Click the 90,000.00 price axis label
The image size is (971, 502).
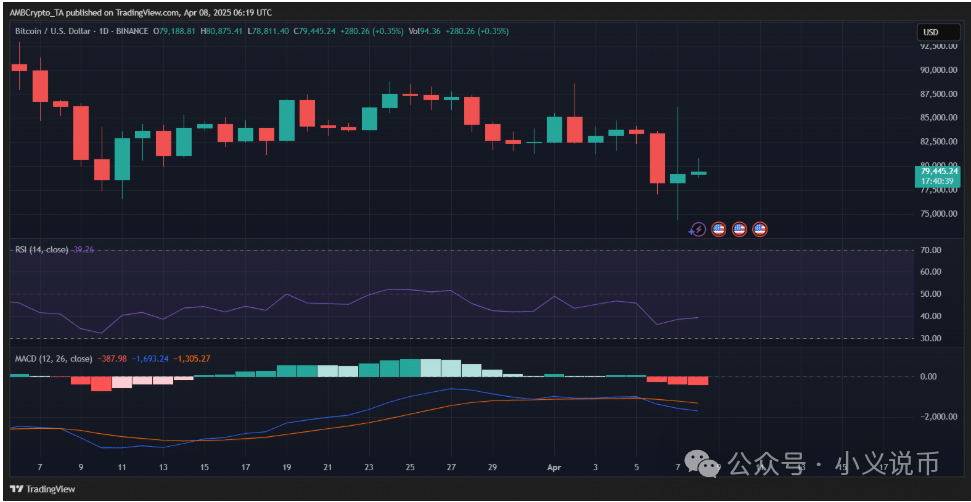pos(937,70)
